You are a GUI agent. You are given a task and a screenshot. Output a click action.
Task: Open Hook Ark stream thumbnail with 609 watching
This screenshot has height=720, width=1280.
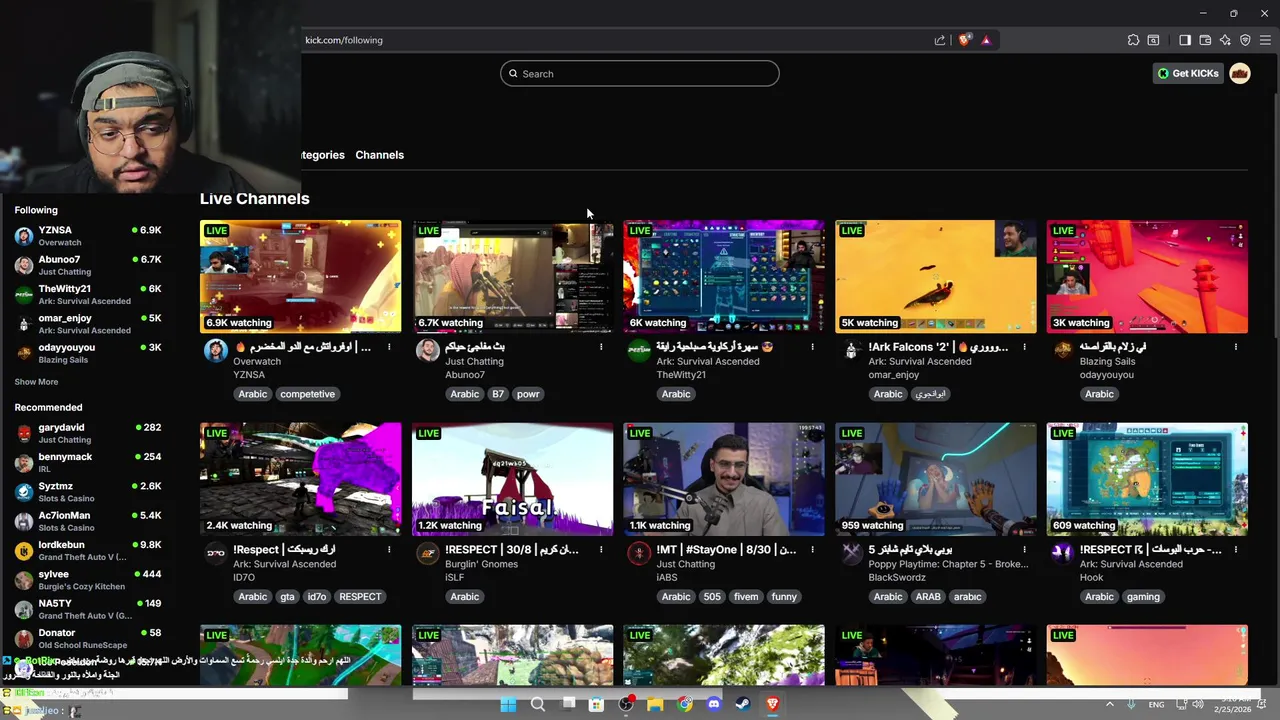[x=1147, y=479]
